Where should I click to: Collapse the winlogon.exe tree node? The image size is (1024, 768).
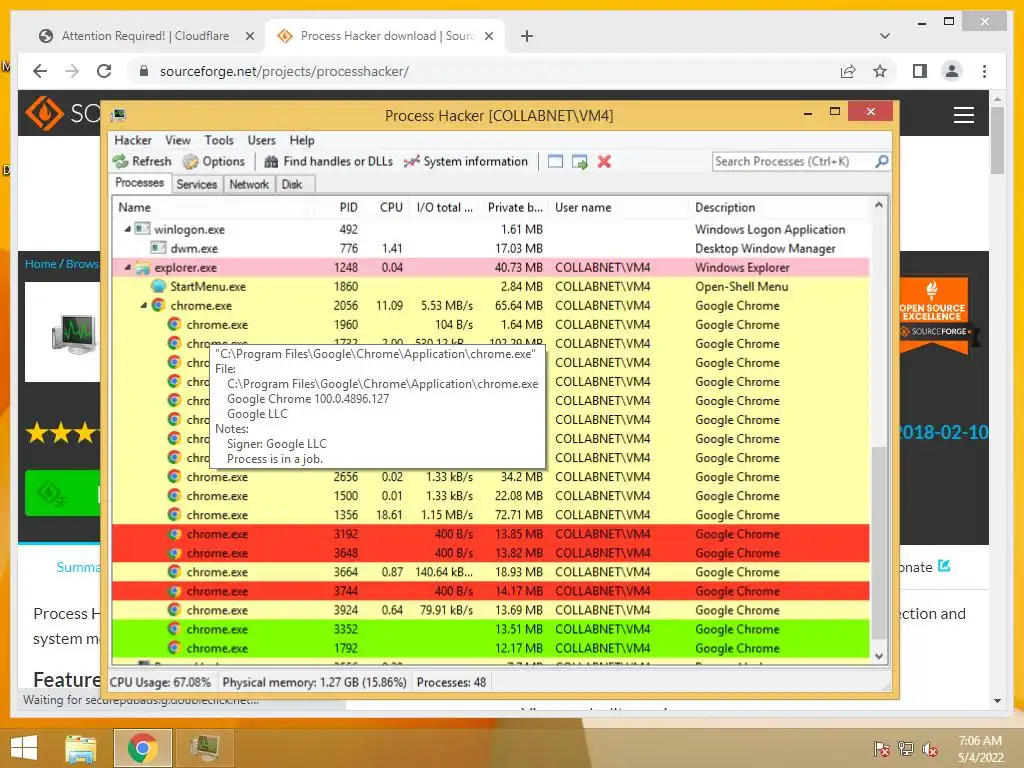tap(127, 229)
